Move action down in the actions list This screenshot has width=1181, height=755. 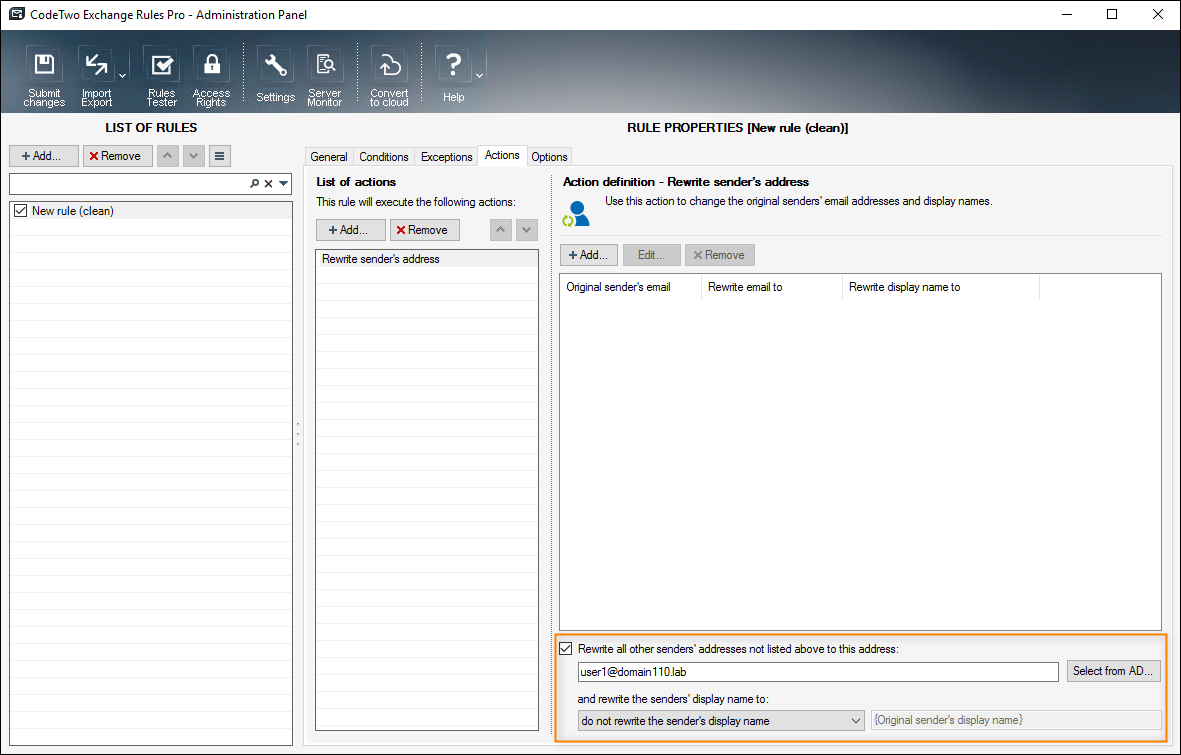[526, 230]
